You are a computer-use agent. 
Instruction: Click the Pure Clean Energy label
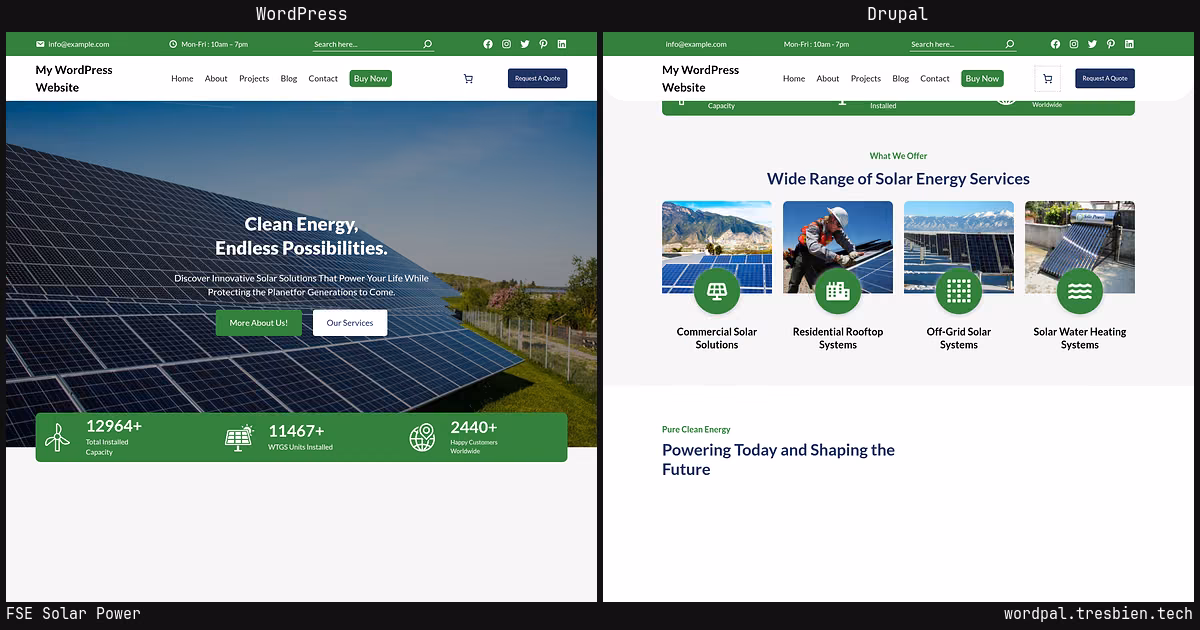(696, 430)
